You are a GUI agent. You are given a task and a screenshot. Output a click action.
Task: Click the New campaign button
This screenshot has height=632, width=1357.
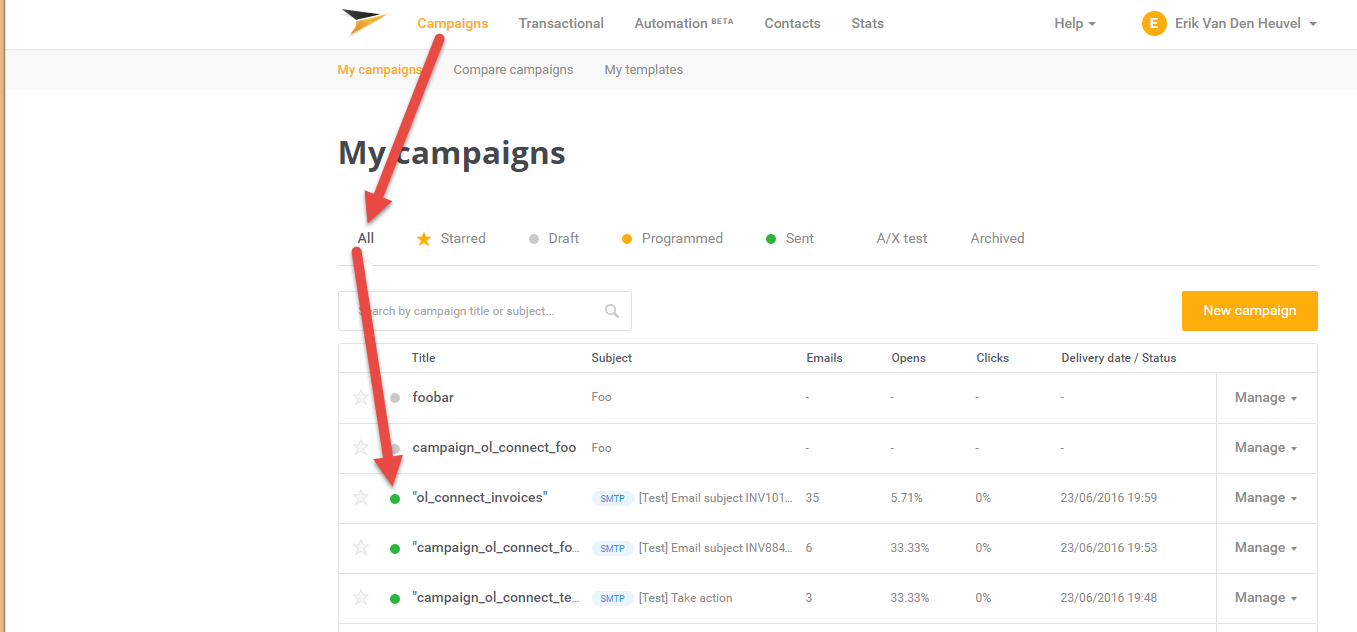point(1249,311)
